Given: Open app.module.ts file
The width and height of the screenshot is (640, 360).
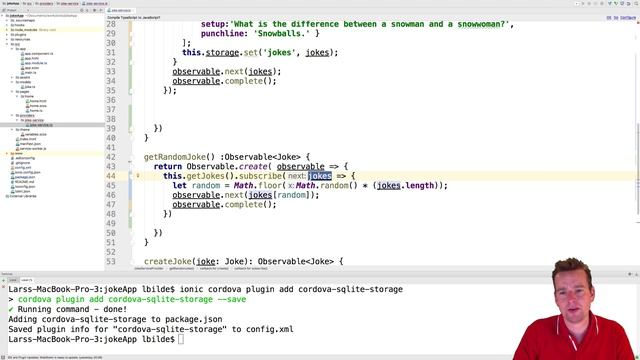Looking at the screenshot, I should click(x=34, y=63).
